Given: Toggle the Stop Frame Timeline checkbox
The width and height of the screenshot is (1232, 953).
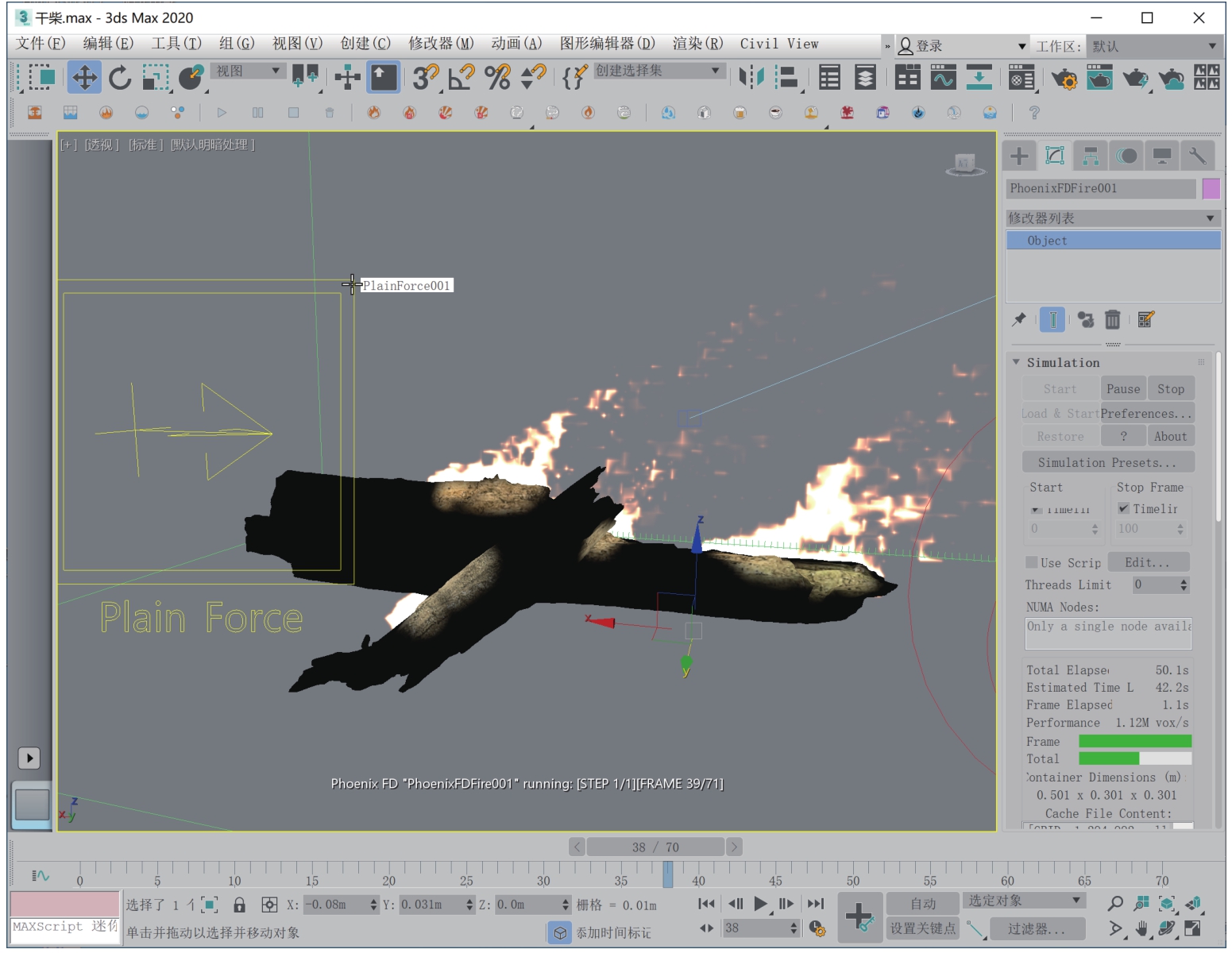Looking at the screenshot, I should point(1124,508).
